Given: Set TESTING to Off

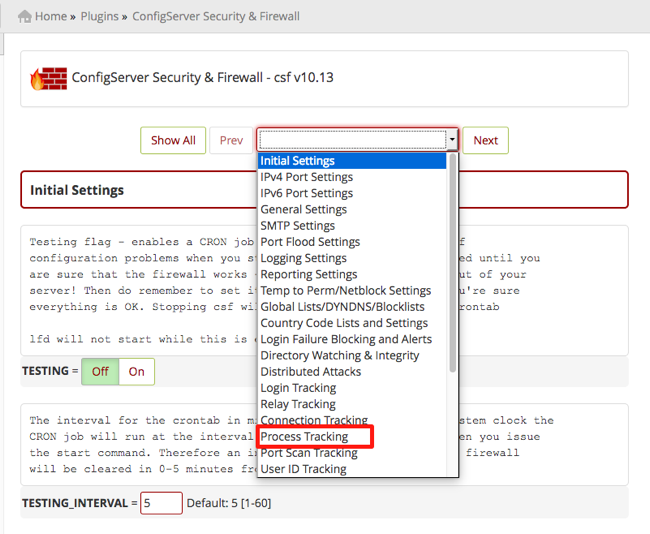Looking at the screenshot, I should [100, 371].
